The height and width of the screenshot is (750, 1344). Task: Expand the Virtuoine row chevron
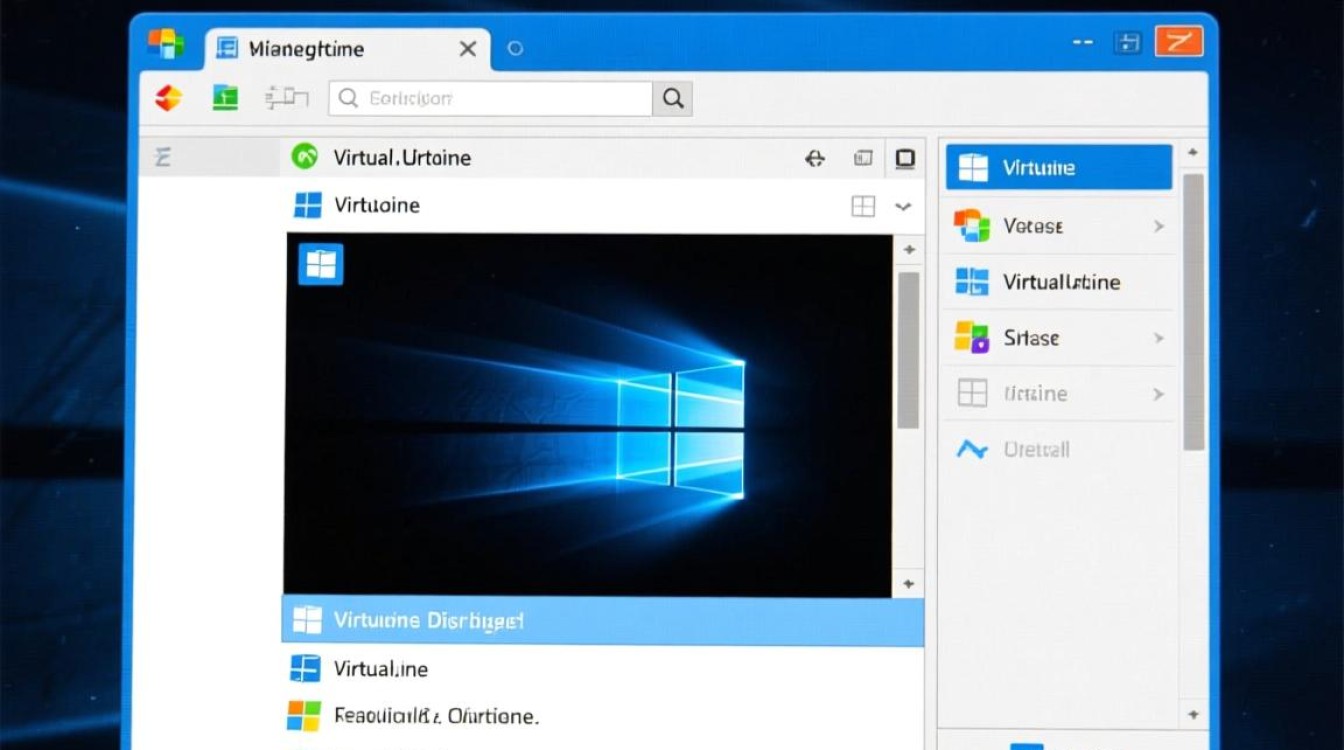pos(903,207)
